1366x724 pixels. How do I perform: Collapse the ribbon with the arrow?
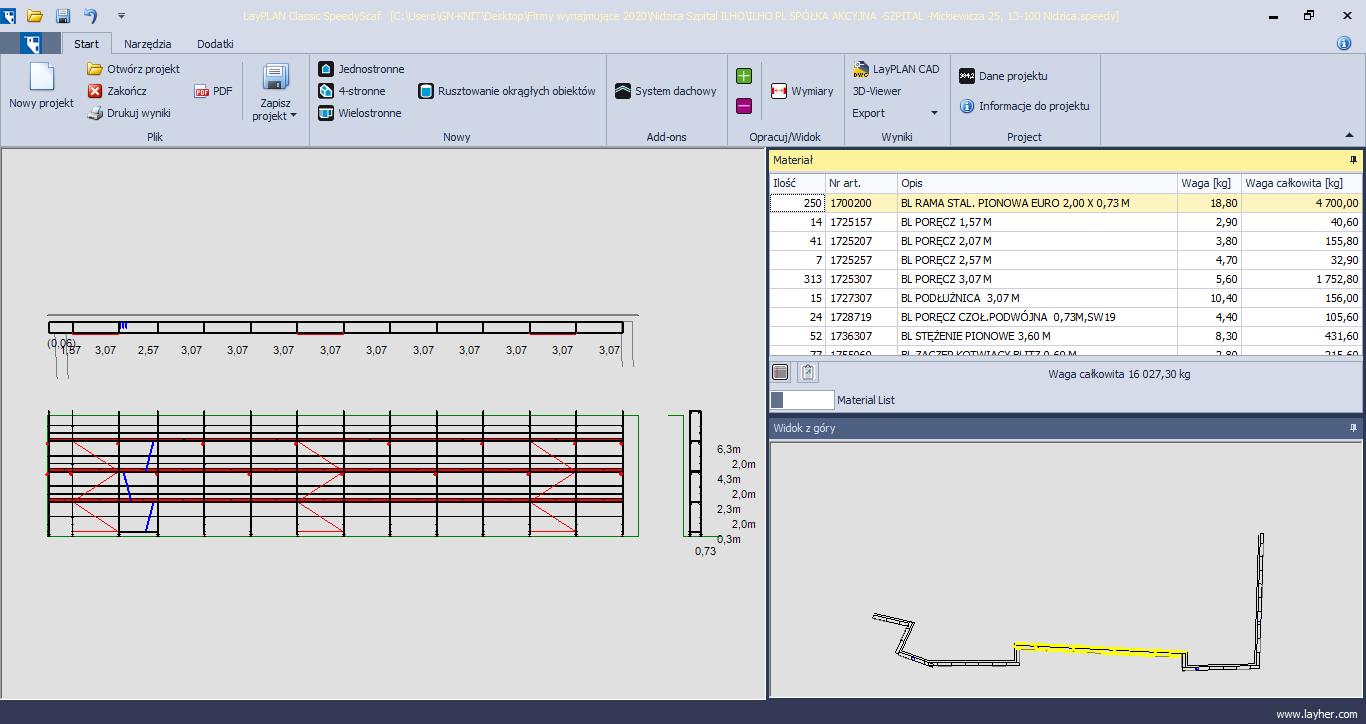click(1350, 135)
